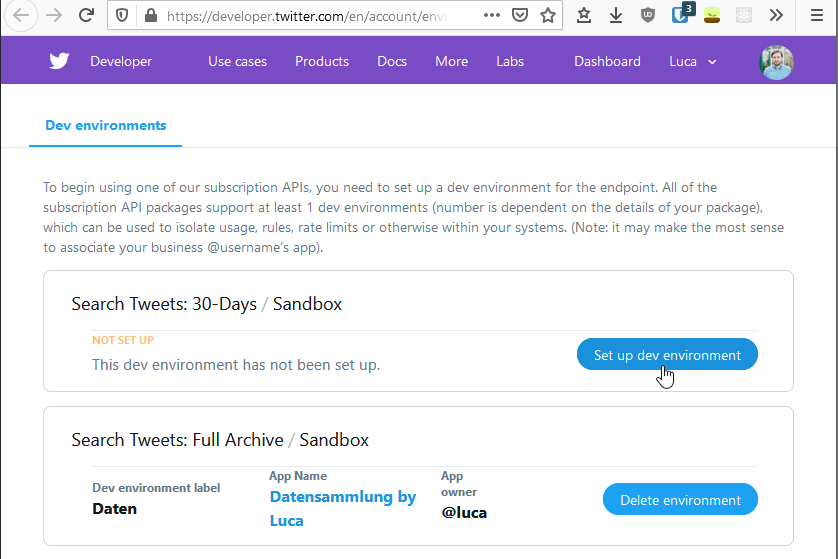This screenshot has height=559, width=838.
Task: Open the downloads arrow icon
Action: (x=616, y=15)
